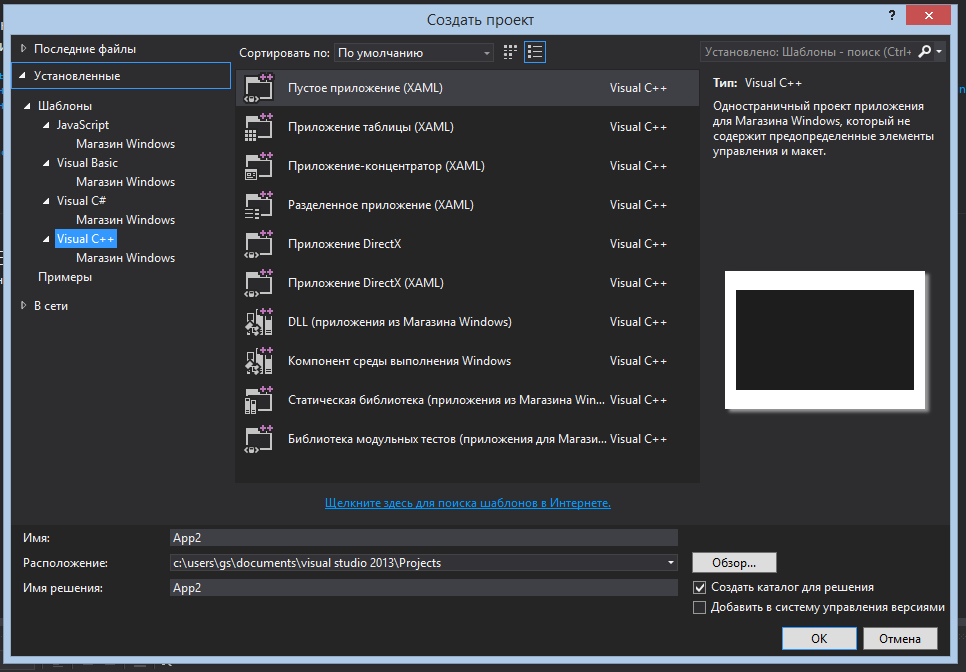The height and width of the screenshot is (672, 966).
Task: Select Приложение DirectX (XAML) template name
Action: 366,283
